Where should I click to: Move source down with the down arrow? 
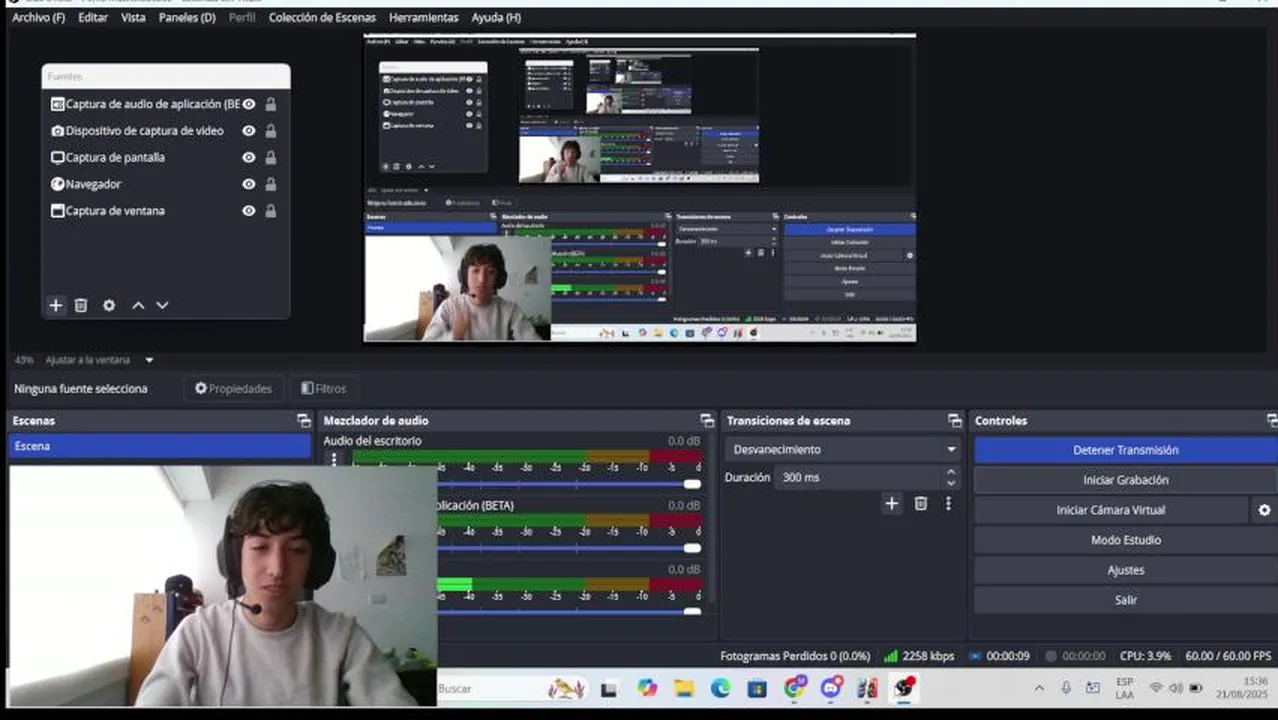(x=162, y=305)
